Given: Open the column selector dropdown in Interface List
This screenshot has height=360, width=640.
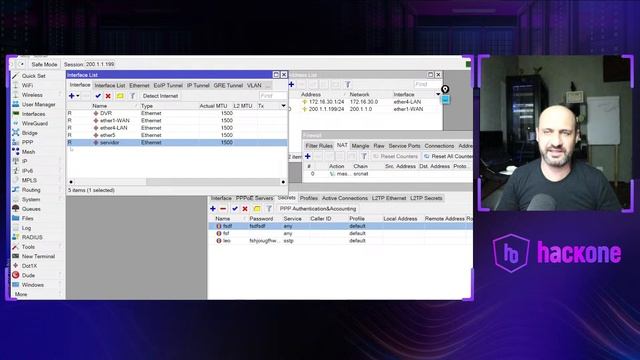Looking at the screenshot, I should [283, 106].
